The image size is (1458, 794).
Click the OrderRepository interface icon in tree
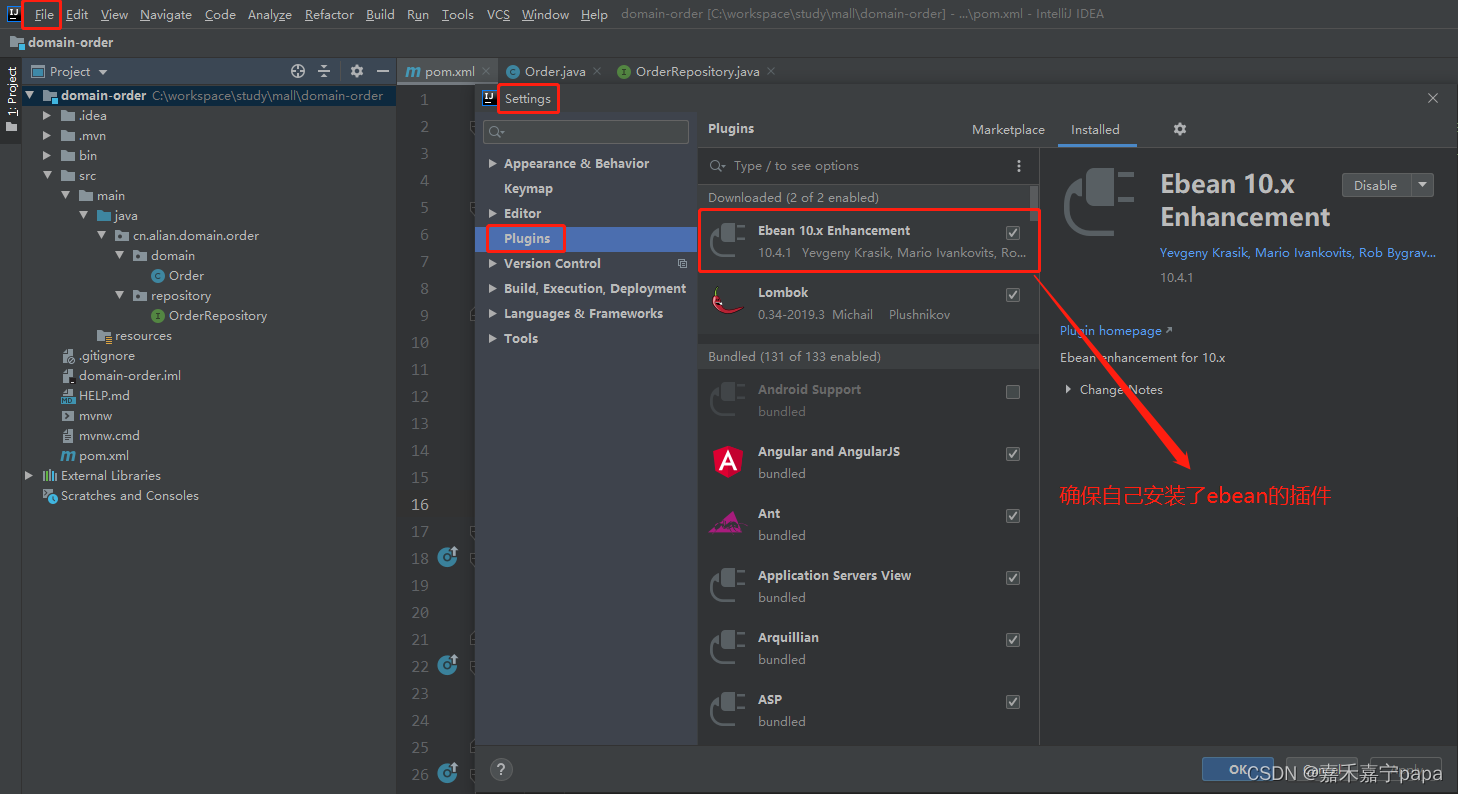pyautogui.click(x=158, y=316)
